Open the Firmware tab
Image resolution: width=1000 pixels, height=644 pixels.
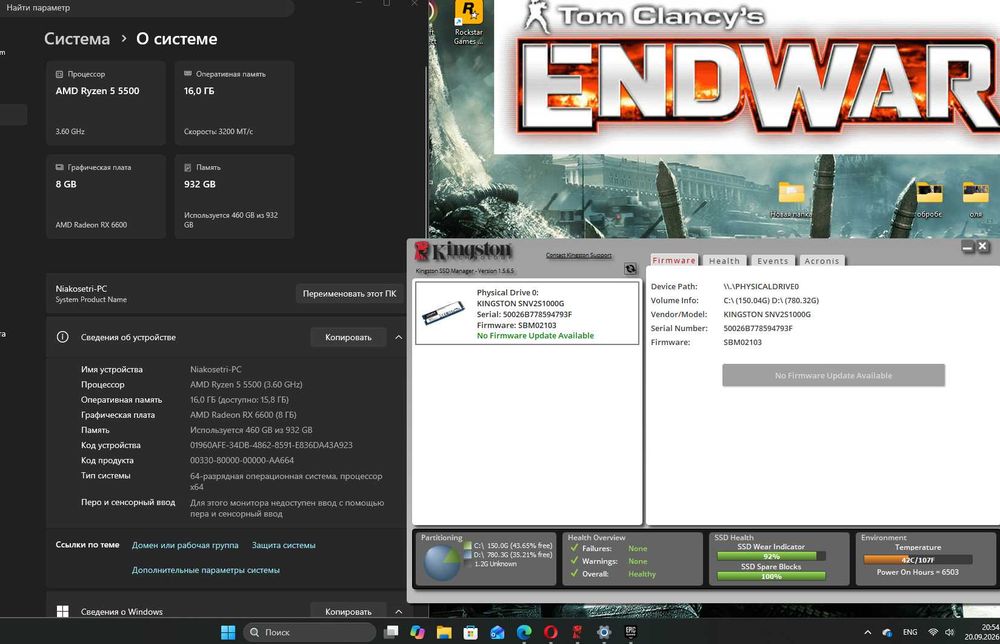(673, 260)
